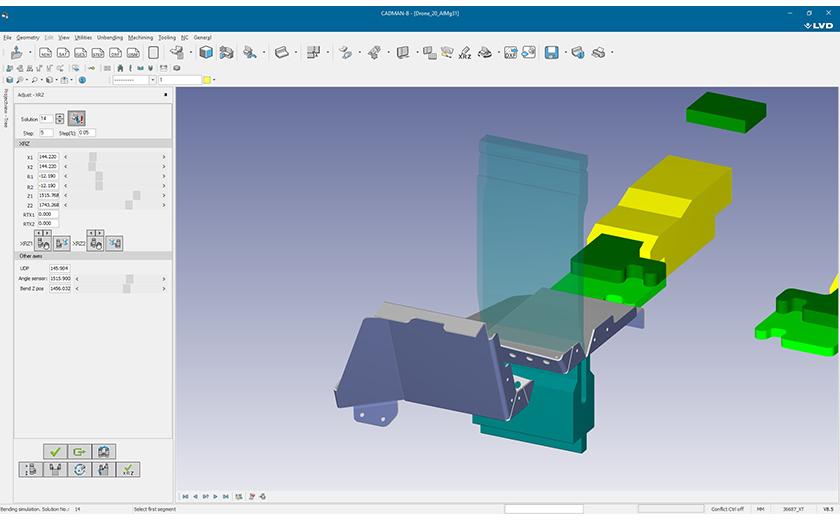
Task: Open the Geometry menu
Action: point(28,37)
